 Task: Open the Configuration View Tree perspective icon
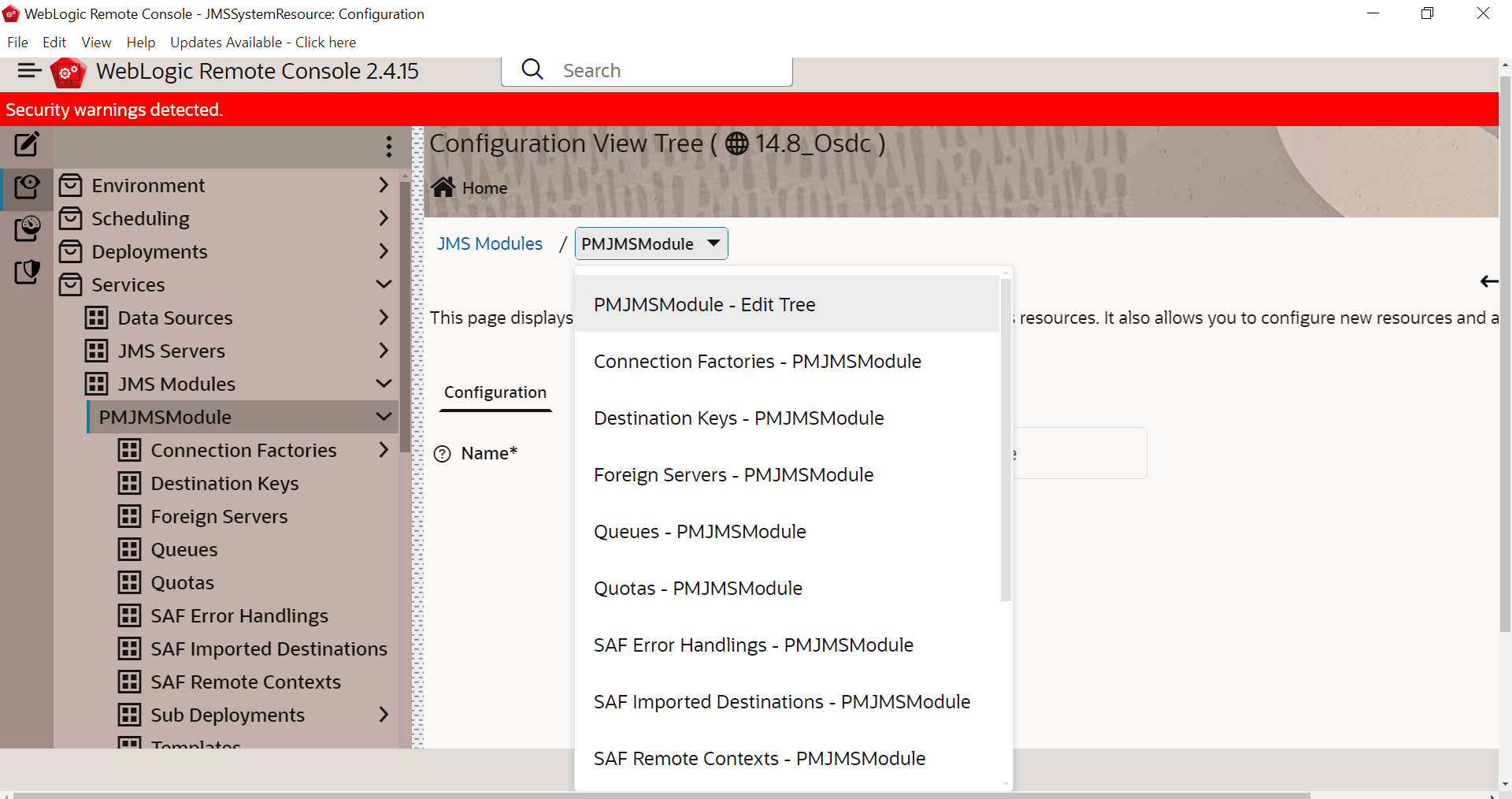pyautogui.click(x=27, y=187)
